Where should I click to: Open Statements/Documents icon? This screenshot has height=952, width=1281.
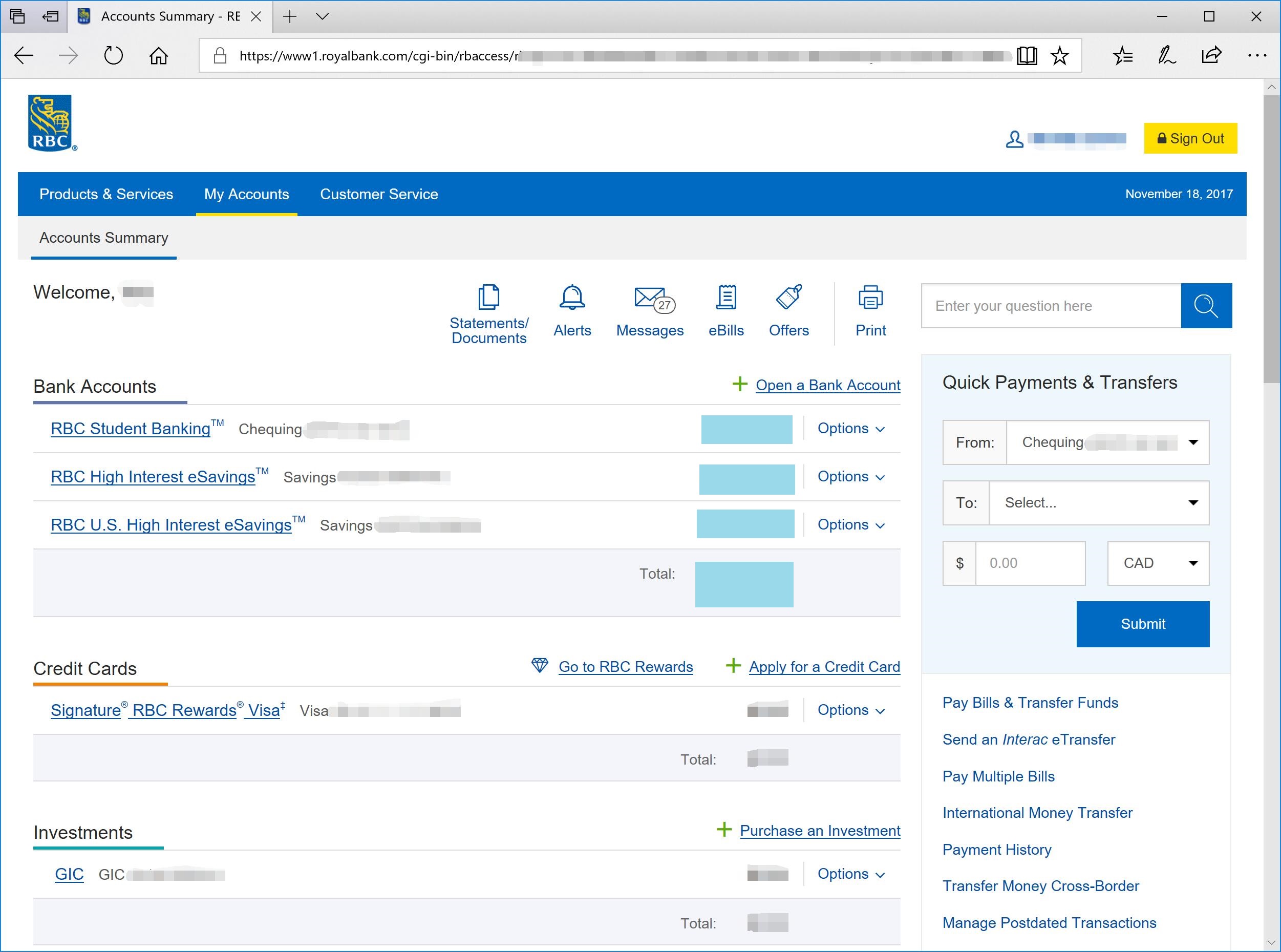488,298
